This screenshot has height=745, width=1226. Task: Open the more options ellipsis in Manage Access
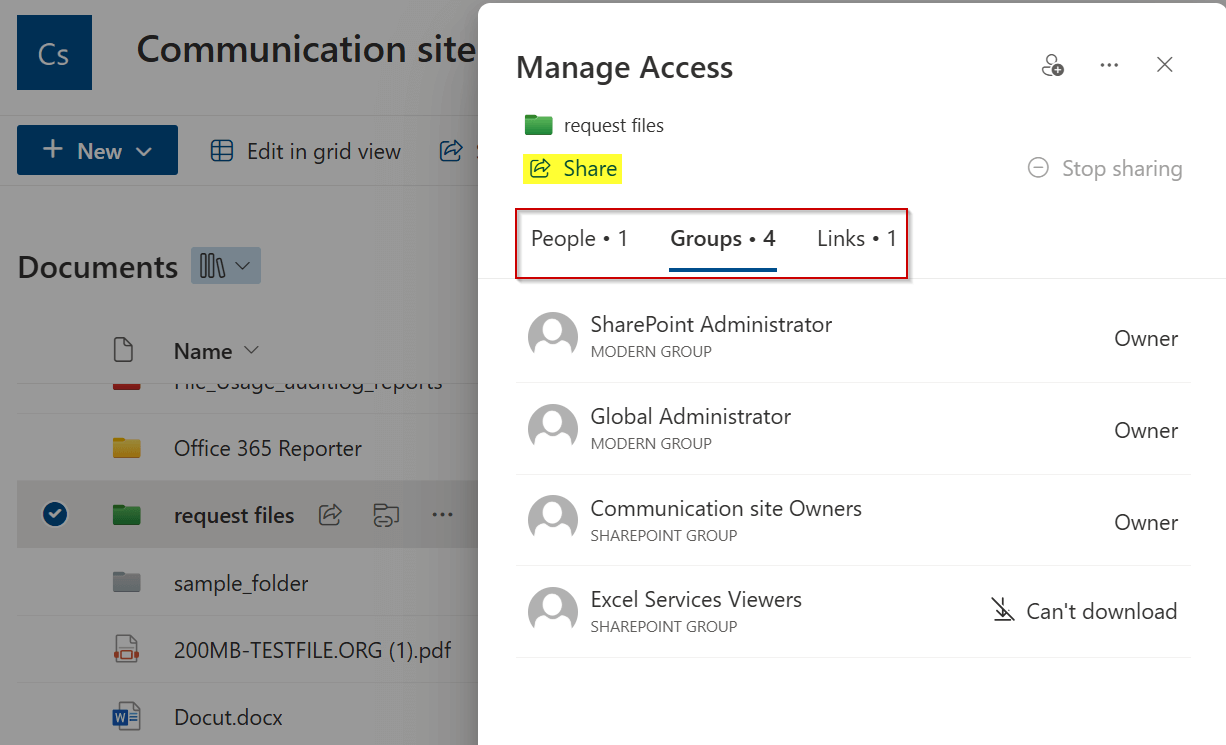tap(1109, 64)
